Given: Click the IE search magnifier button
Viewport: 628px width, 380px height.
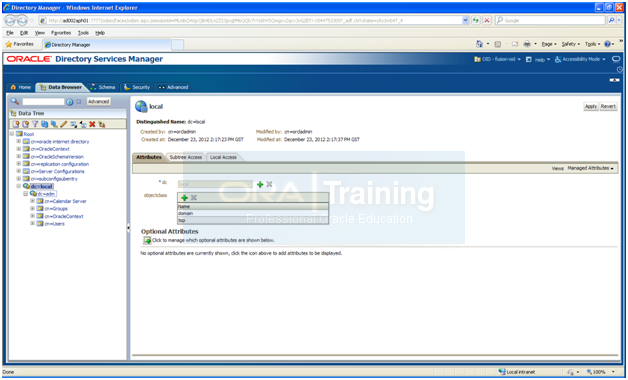Looking at the screenshot, I should (x=611, y=20).
